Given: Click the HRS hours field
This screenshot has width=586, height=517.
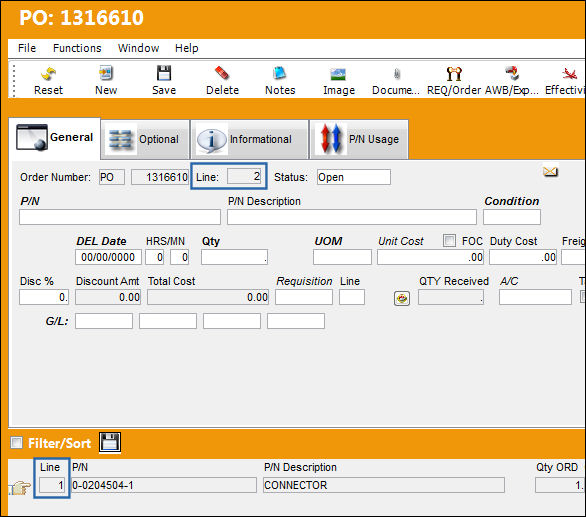Looking at the screenshot, I should click(x=154, y=257).
